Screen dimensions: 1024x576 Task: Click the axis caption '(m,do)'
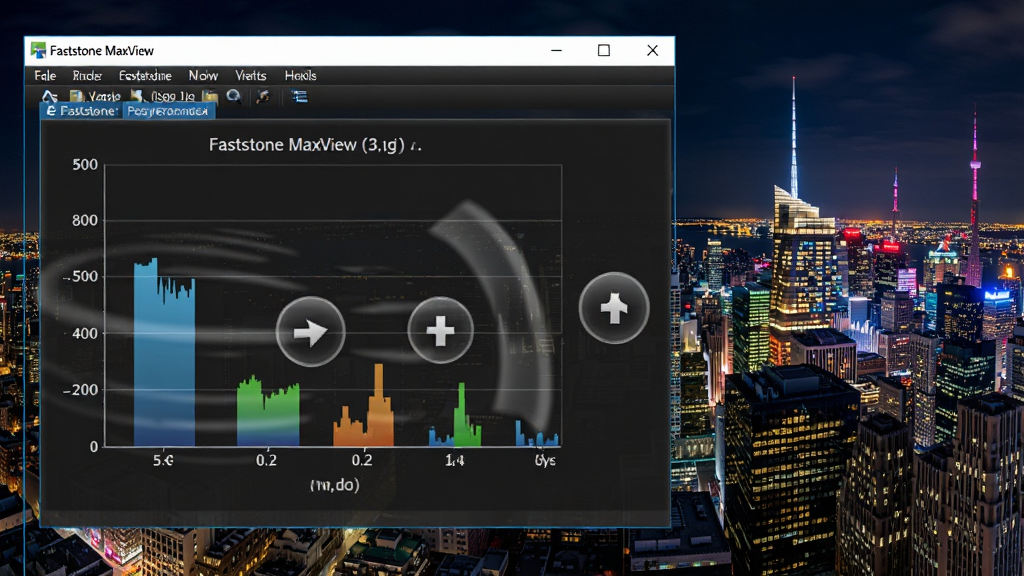tap(334, 485)
